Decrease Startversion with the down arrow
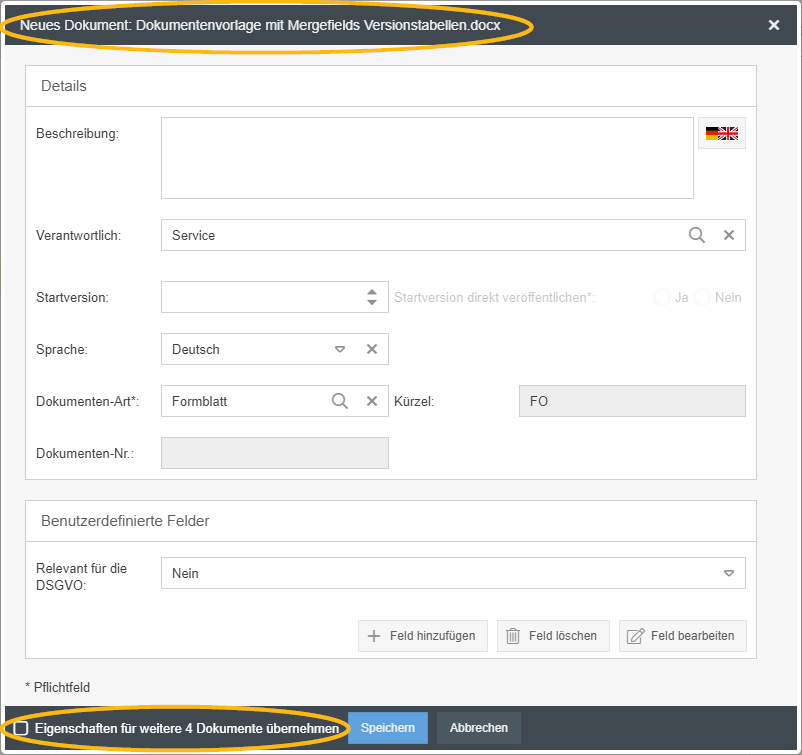Viewport: 802px width, 755px height. click(372, 302)
